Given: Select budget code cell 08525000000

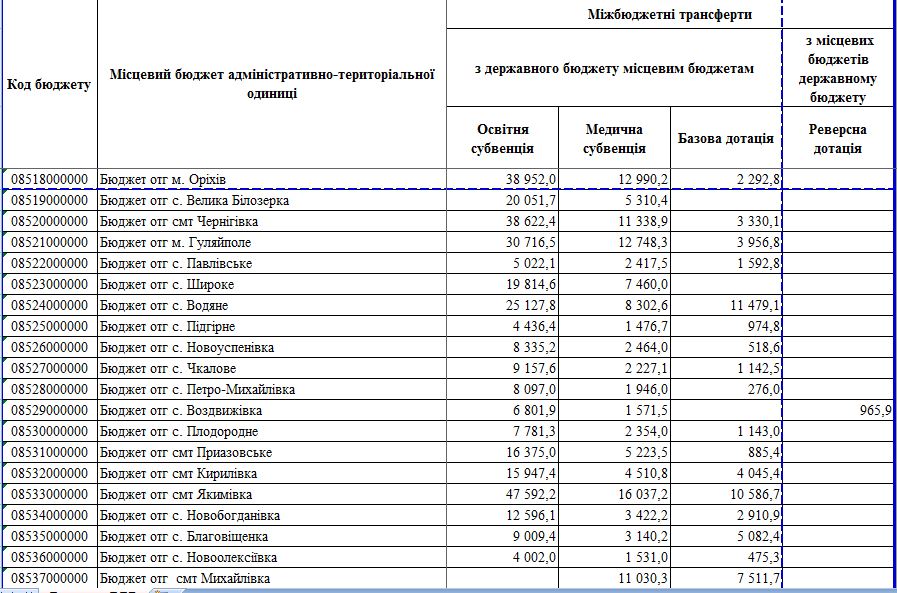Looking at the screenshot, I should (50, 327).
